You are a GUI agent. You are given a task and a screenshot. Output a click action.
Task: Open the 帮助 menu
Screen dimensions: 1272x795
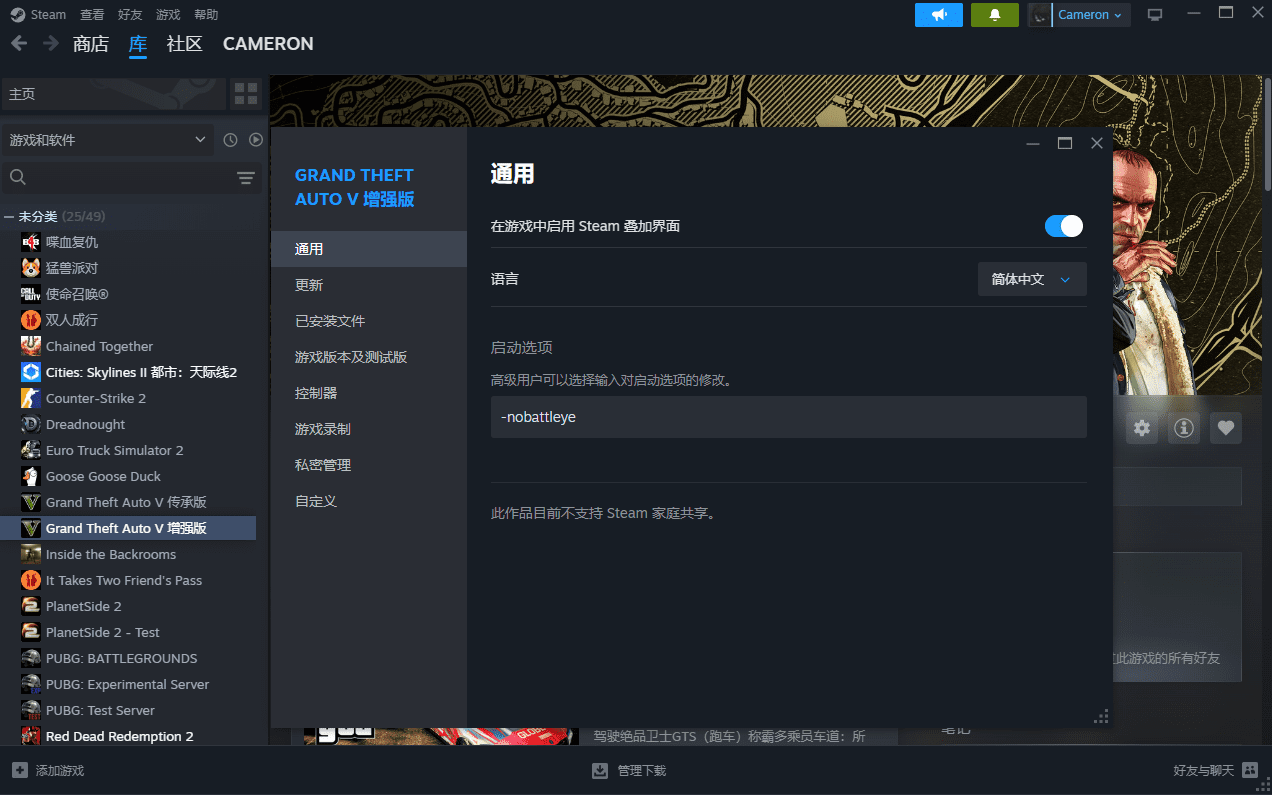click(206, 15)
